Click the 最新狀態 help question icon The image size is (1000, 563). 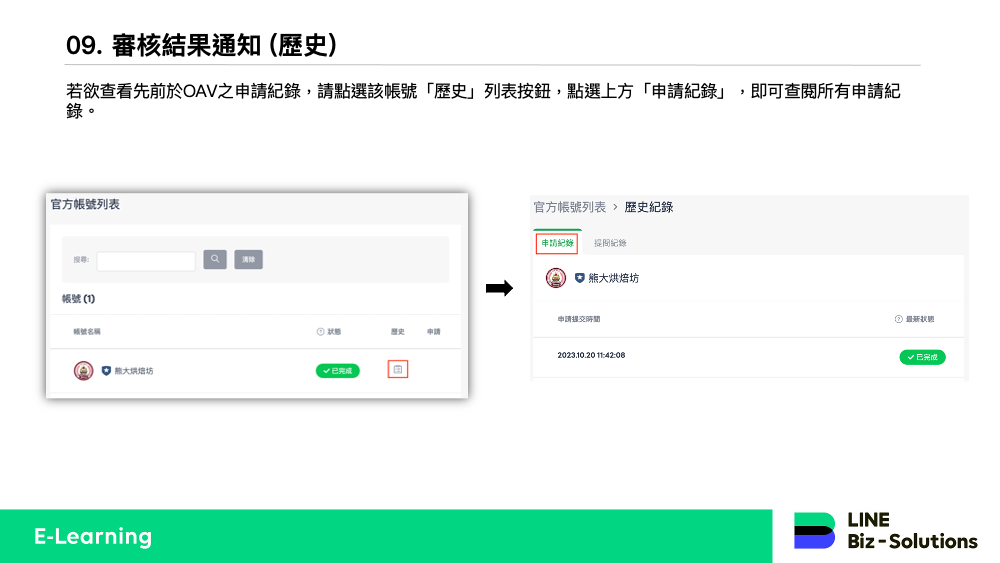click(x=899, y=319)
